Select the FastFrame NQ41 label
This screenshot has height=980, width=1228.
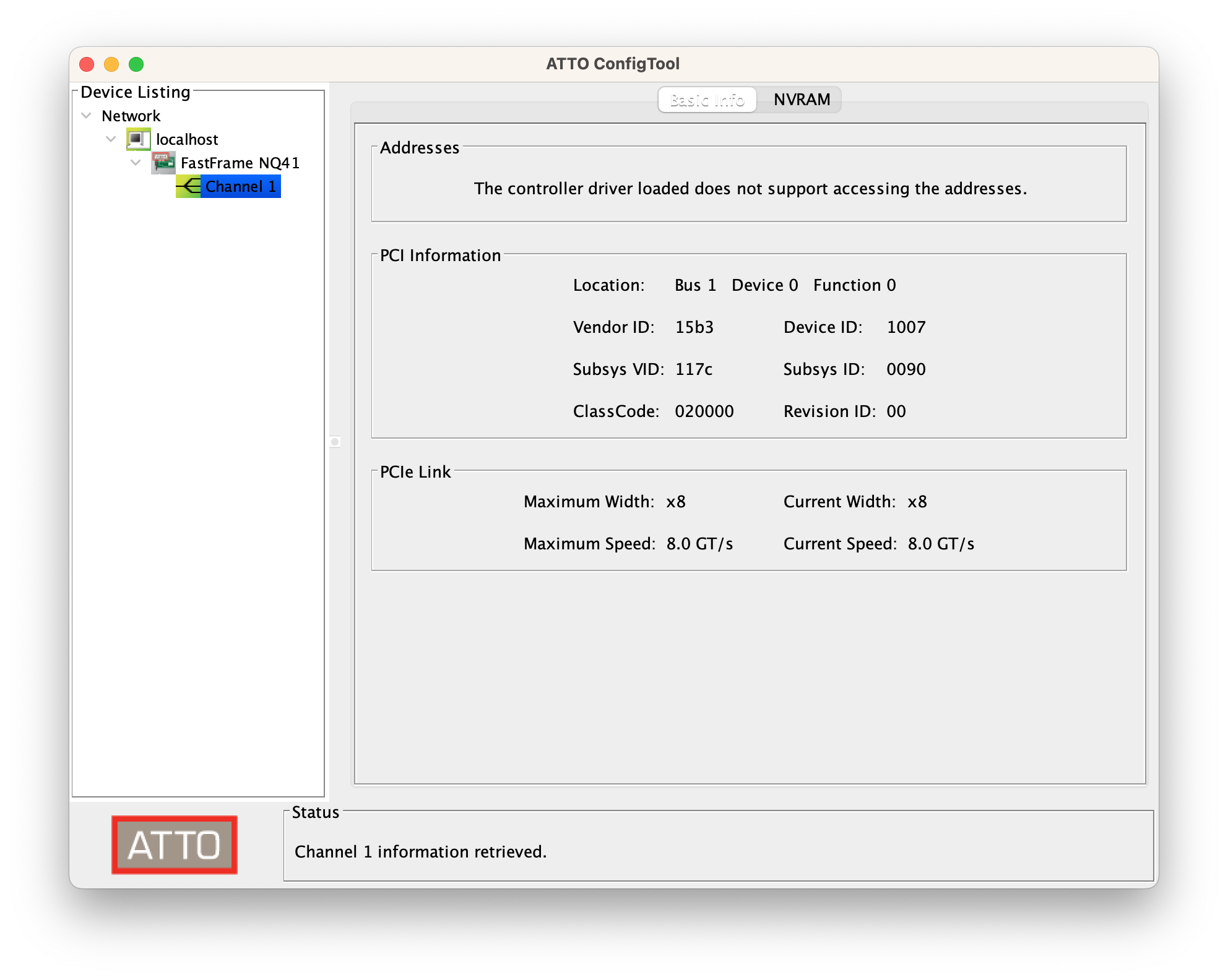(x=240, y=163)
